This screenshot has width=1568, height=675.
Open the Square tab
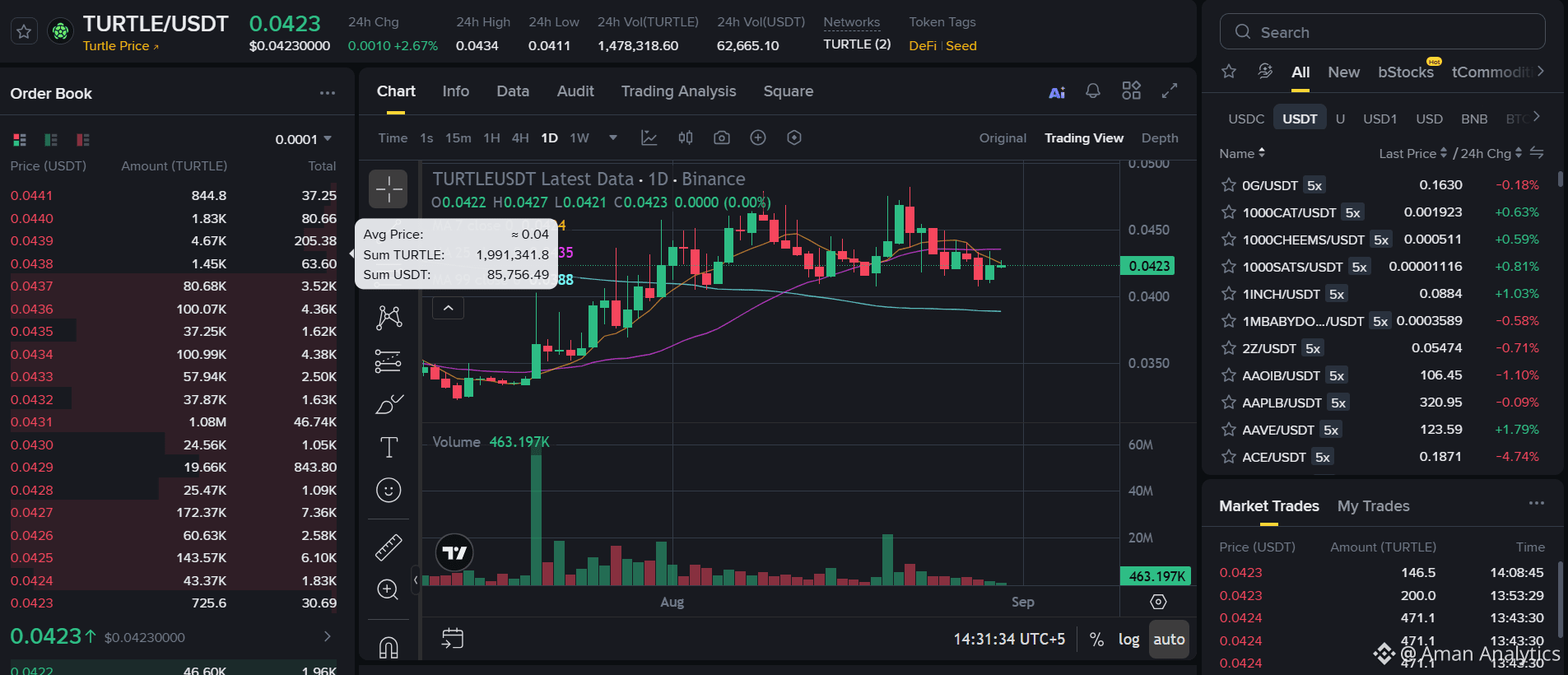788,91
